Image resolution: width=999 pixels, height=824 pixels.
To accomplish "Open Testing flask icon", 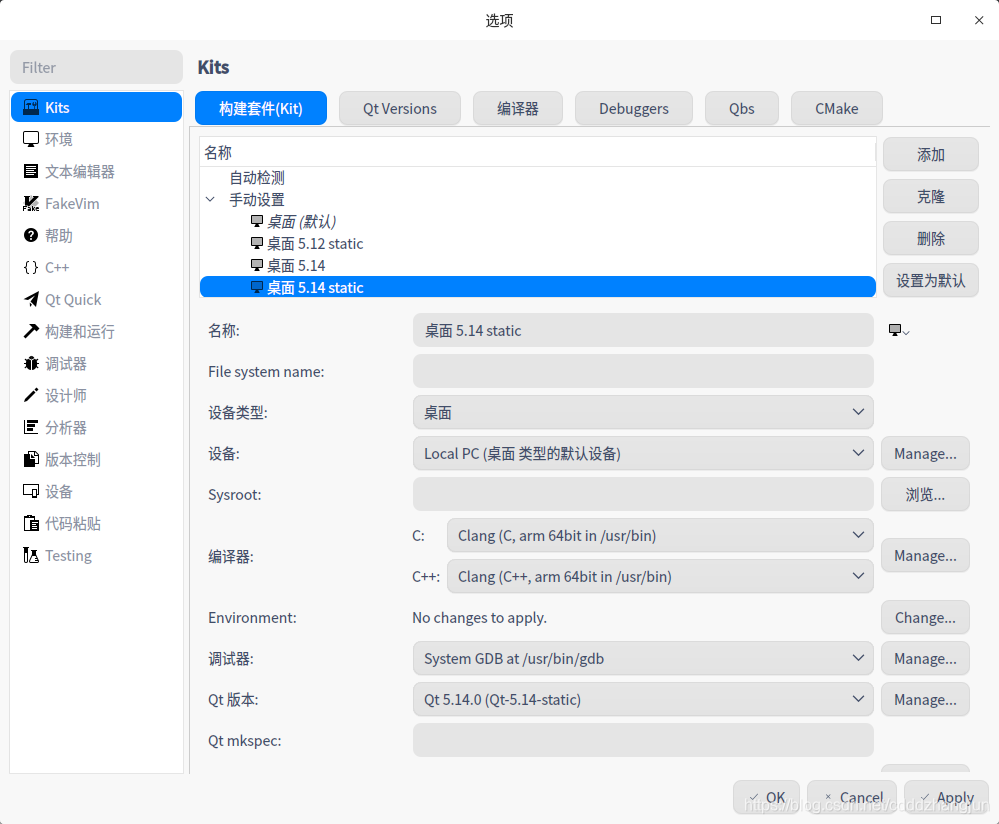I will tap(31, 555).
